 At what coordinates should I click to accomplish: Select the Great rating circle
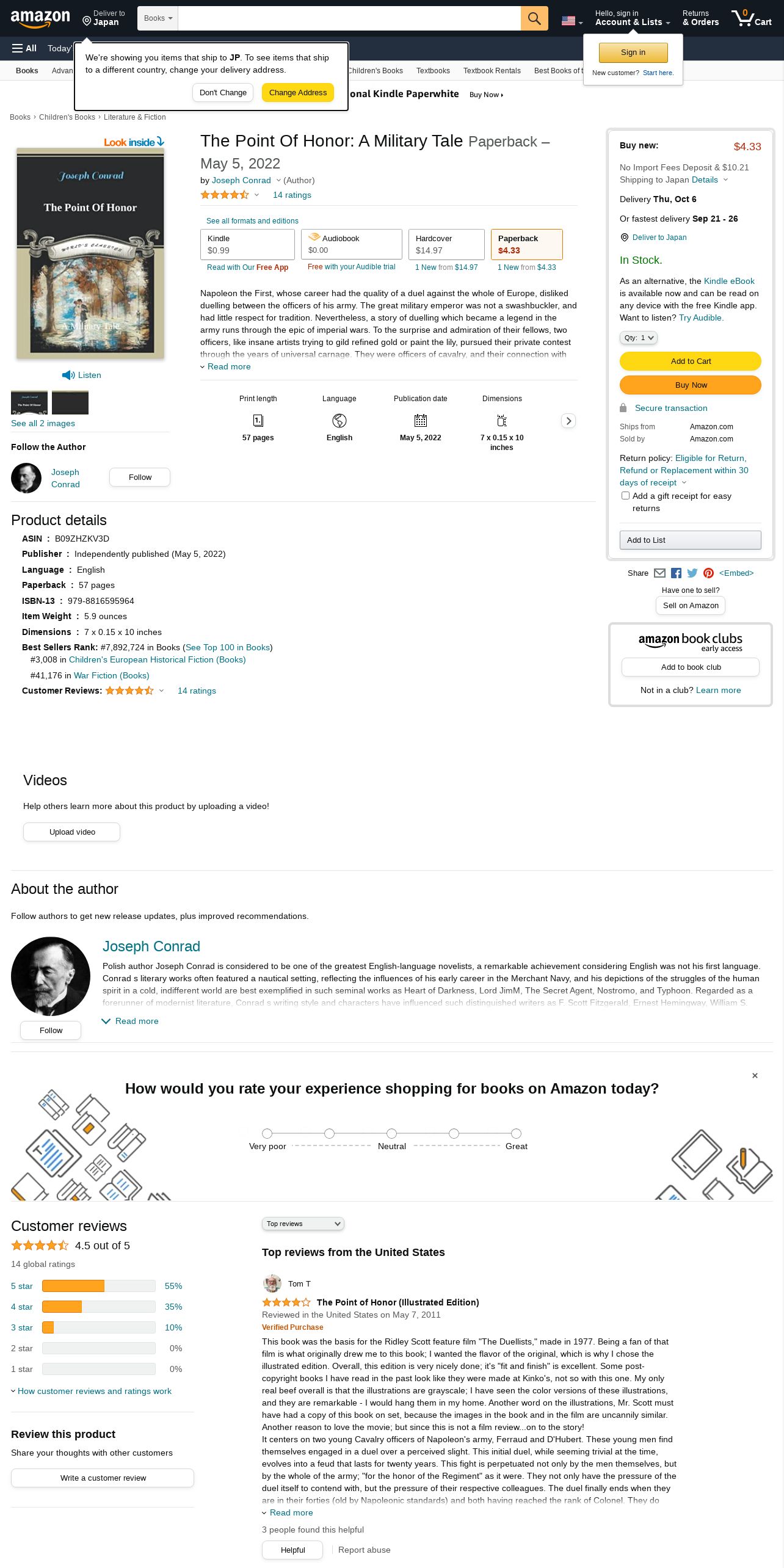[x=516, y=1133]
